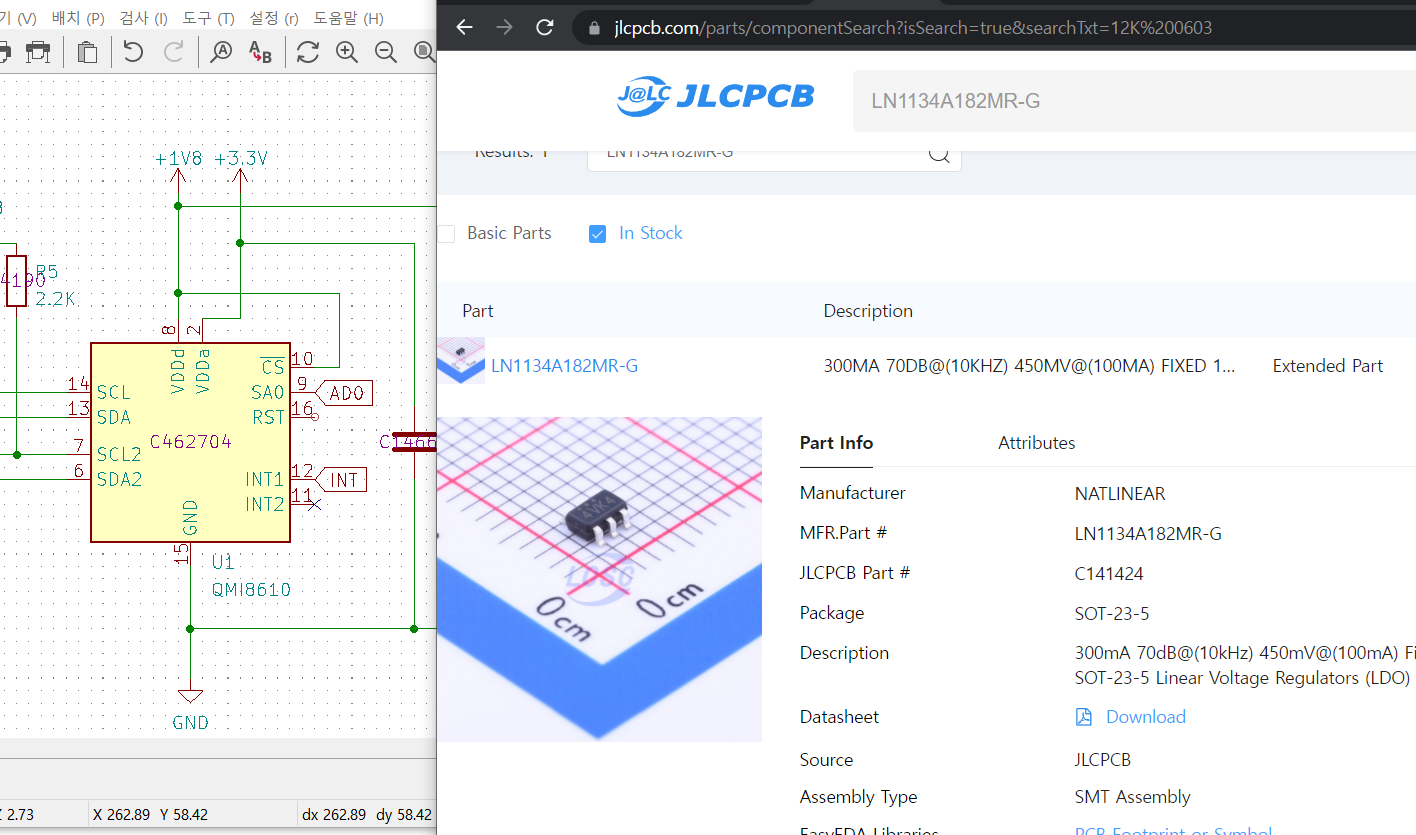Click the KiCad plot (plotter) toolbar icon
This screenshot has width=1416, height=835.
click(39, 51)
